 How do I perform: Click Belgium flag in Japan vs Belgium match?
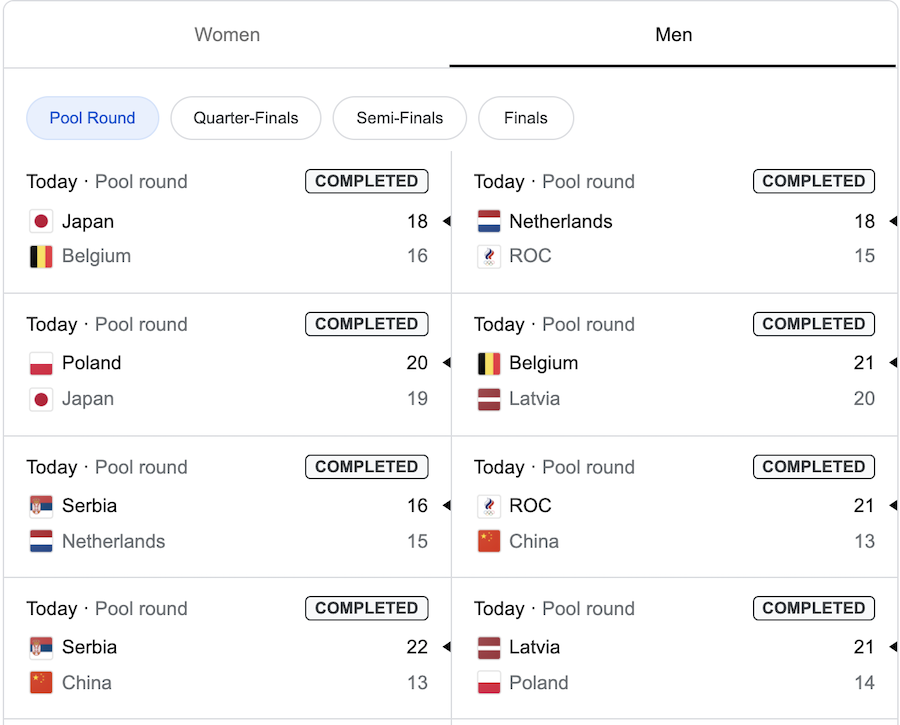tap(41, 256)
